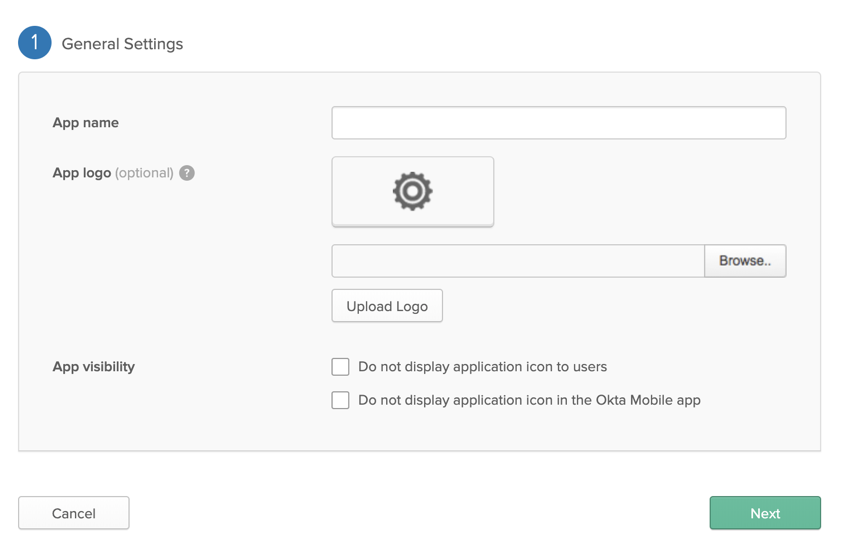The height and width of the screenshot is (560, 864).
Task: Click the '(optional)' text beside App logo
Action: point(144,173)
